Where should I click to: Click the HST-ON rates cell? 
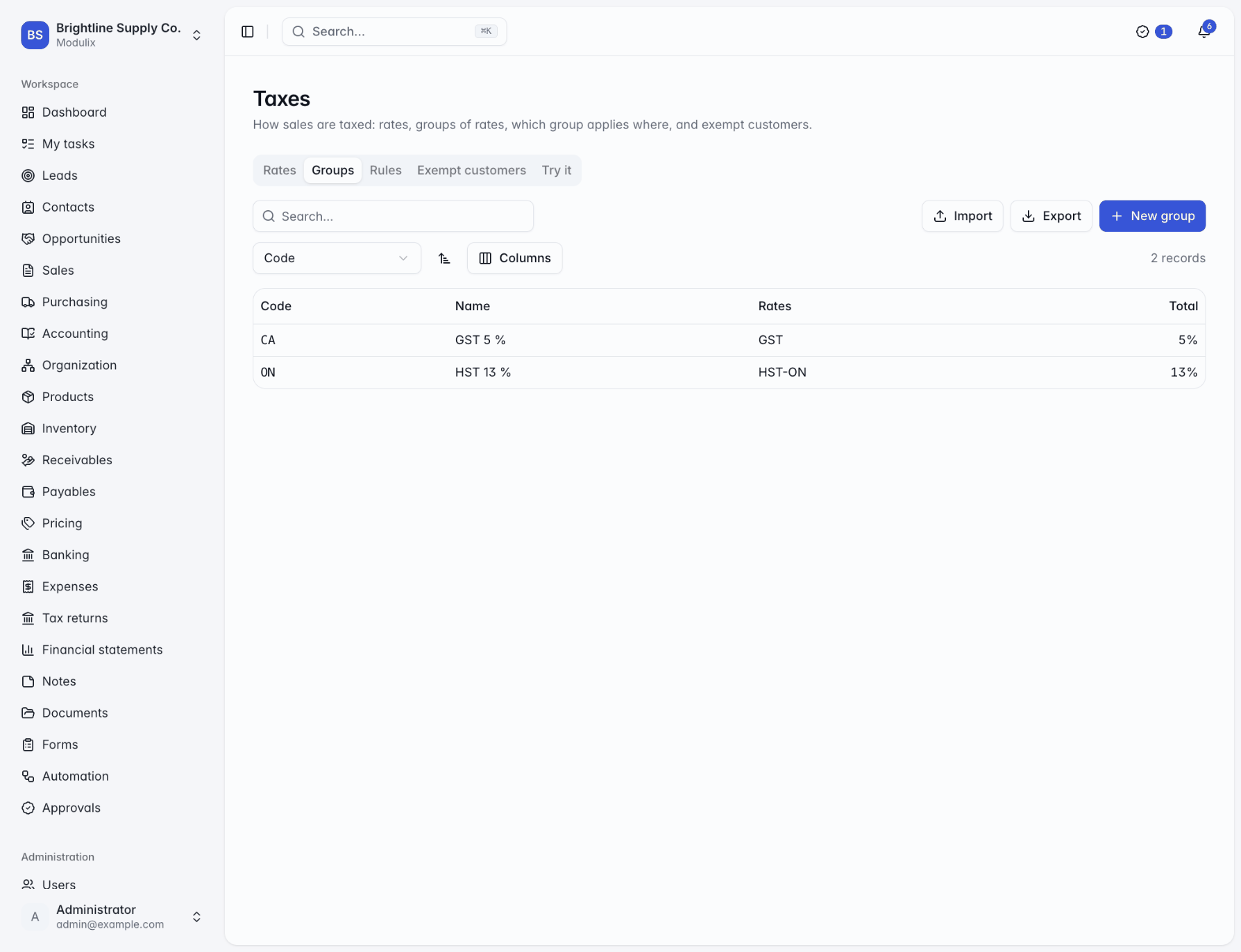click(x=782, y=373)
